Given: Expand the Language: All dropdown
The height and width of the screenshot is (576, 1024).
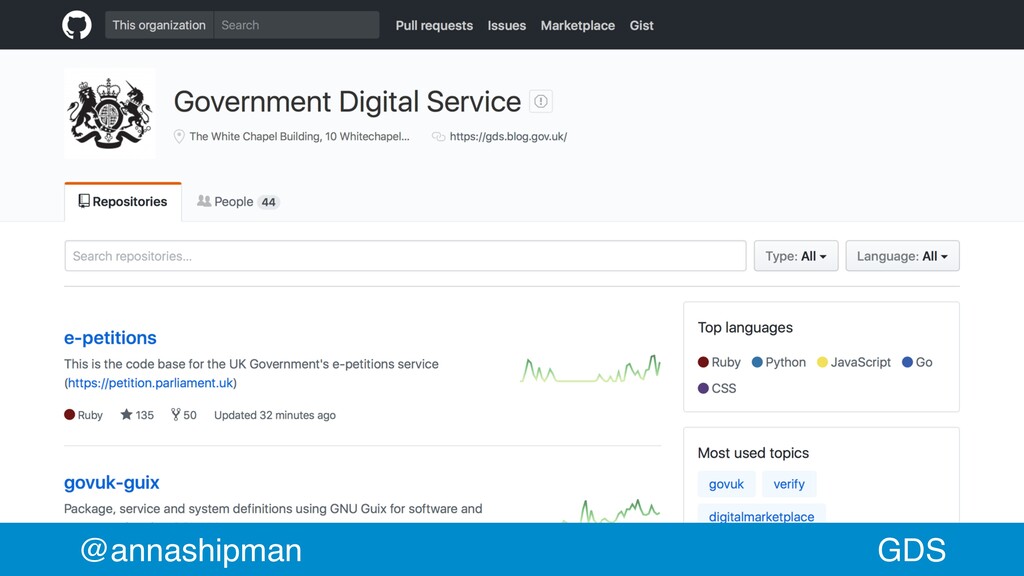Looking at the screenshot, I should click(x=903, y=256).
